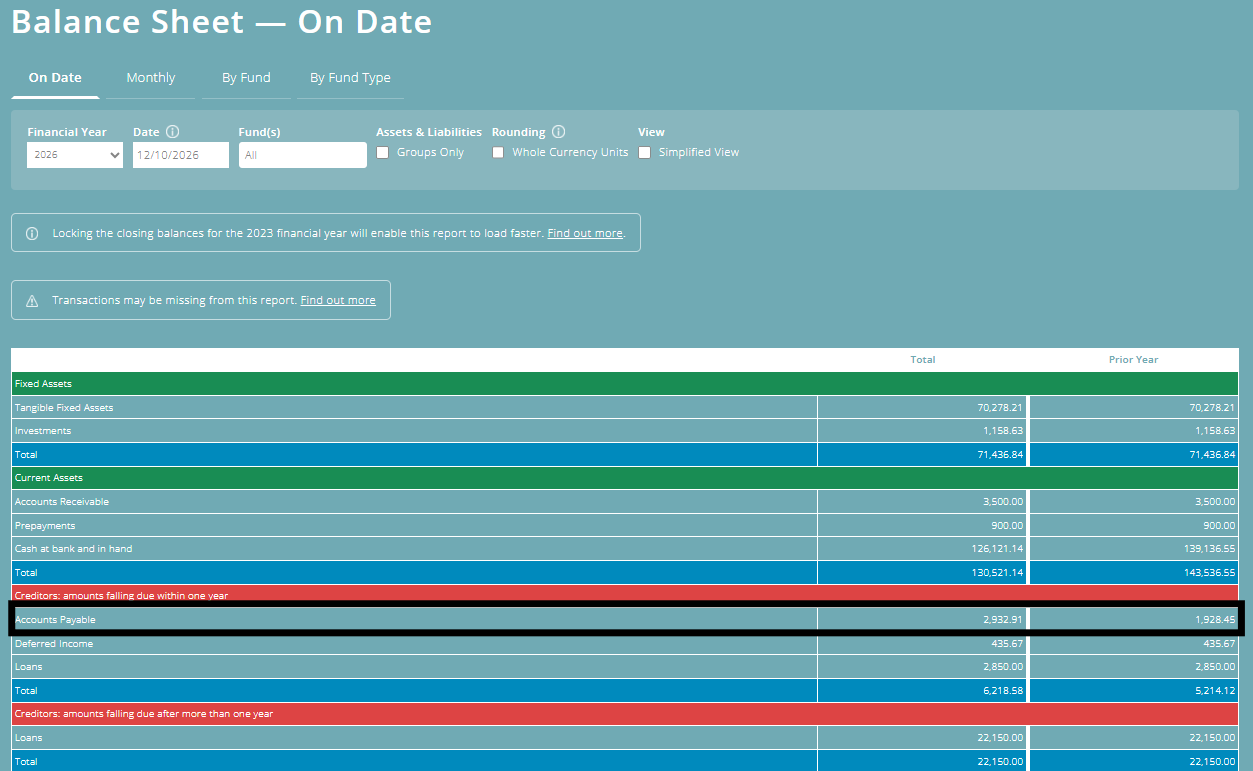This screenshot has height=771, width=1253.
Task: Go to the By Fund Type tab
Action: click(x=350, y=78)
